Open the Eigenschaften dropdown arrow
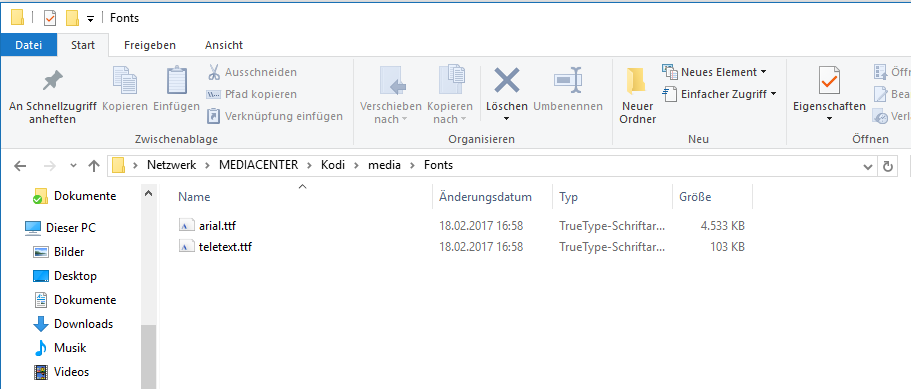Image resolution: width=911 pixels, height=389 pixels. click(x=829, y=119)
